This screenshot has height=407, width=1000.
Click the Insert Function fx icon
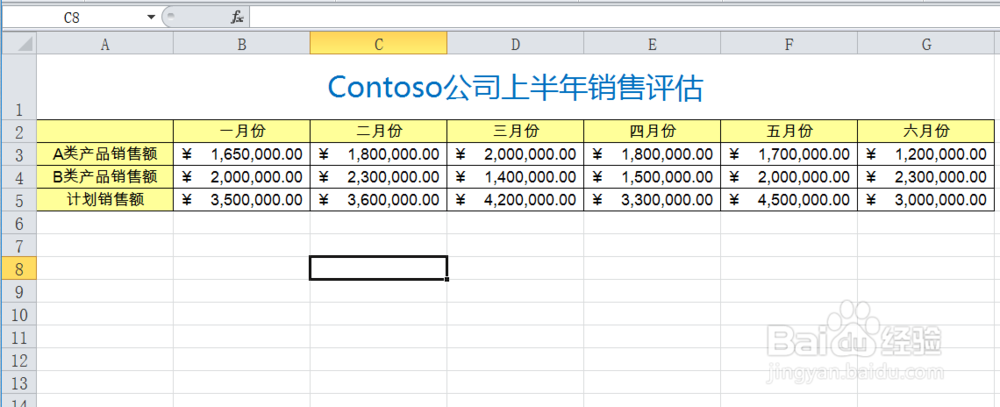coord(237,17)
